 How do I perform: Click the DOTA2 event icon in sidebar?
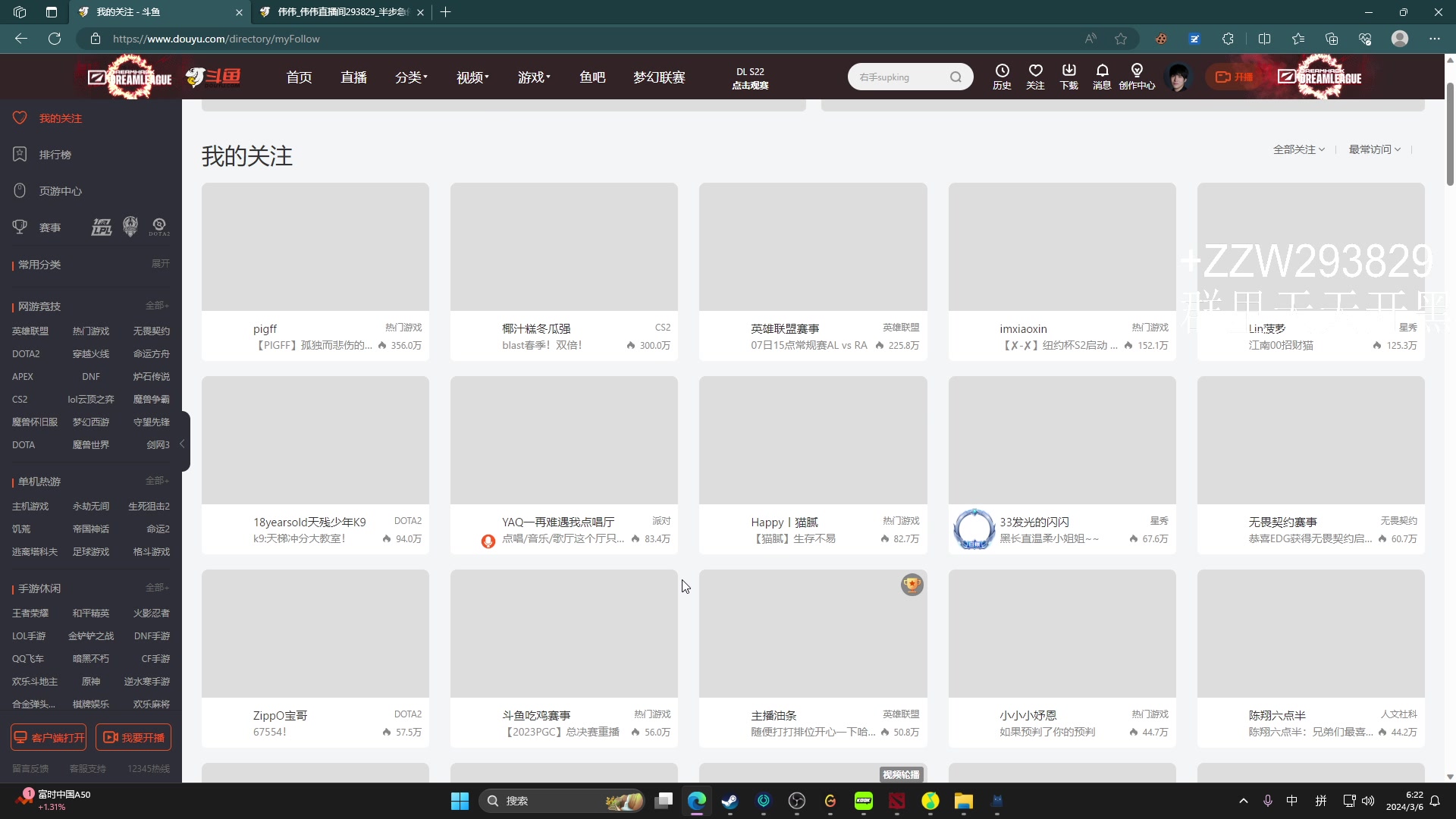pyautogui.click(x=159, y=227)
